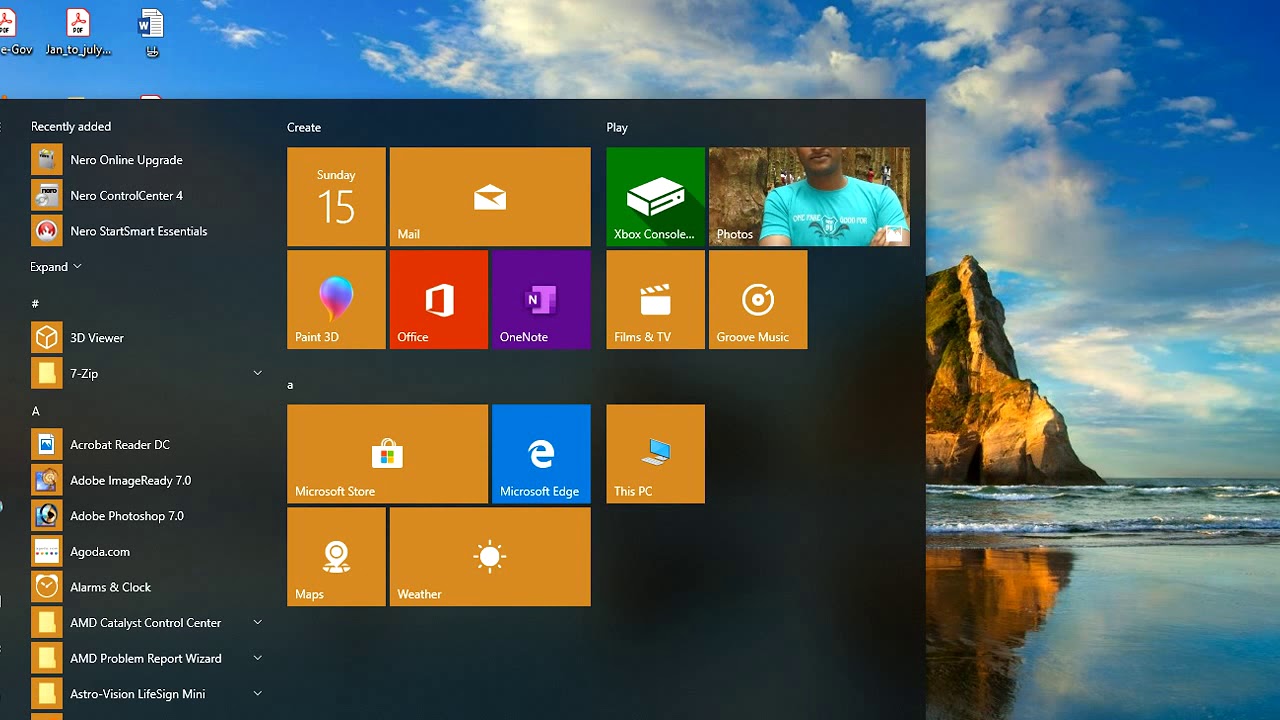The image size is (1280, 720).
Task: Launch the Paint 3D tile
Action: click(x=336, y=300)
